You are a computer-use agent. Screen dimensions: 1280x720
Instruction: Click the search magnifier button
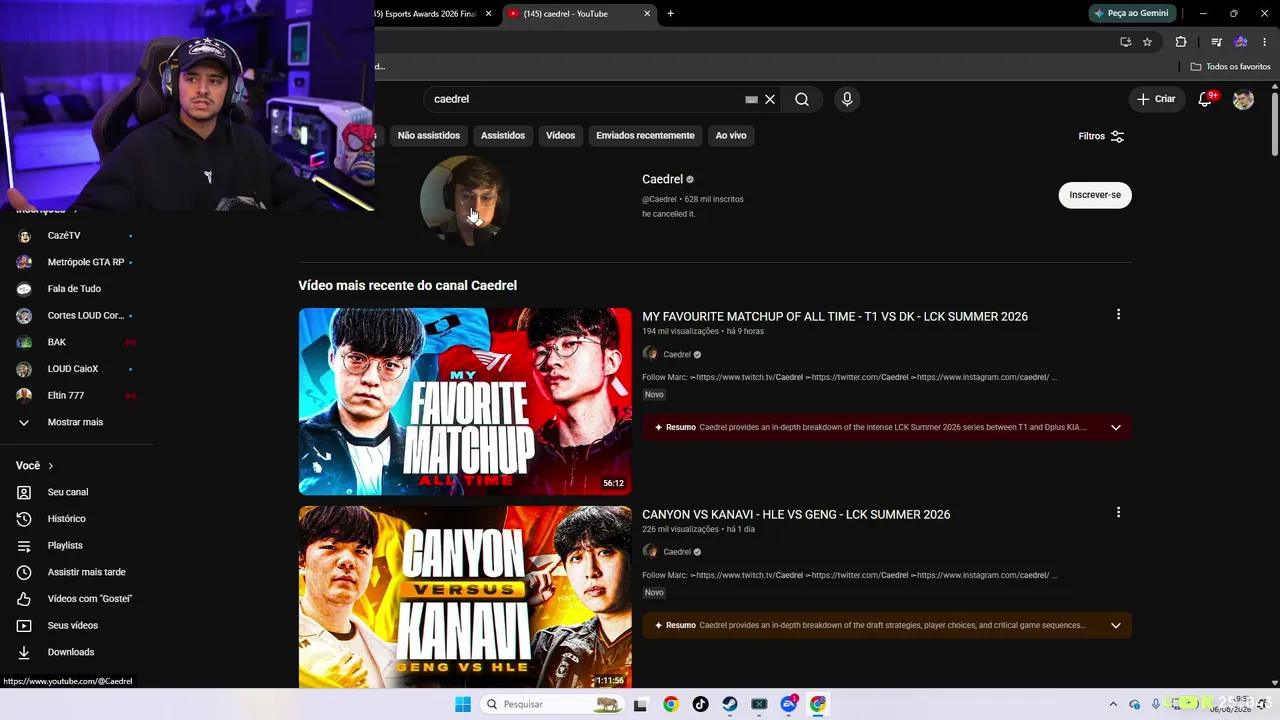[802, 99]
